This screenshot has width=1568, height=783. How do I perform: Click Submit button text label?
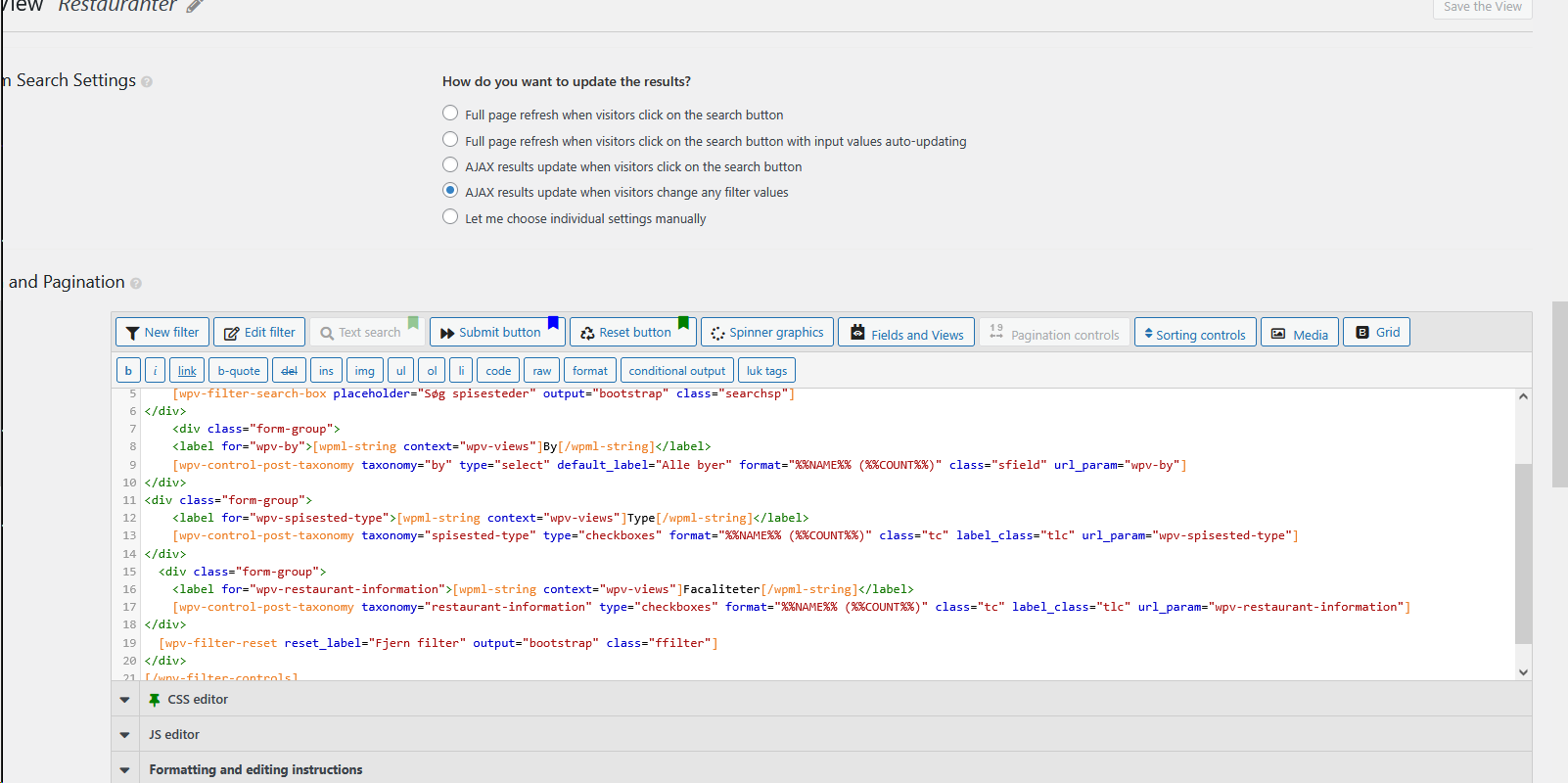499,333
